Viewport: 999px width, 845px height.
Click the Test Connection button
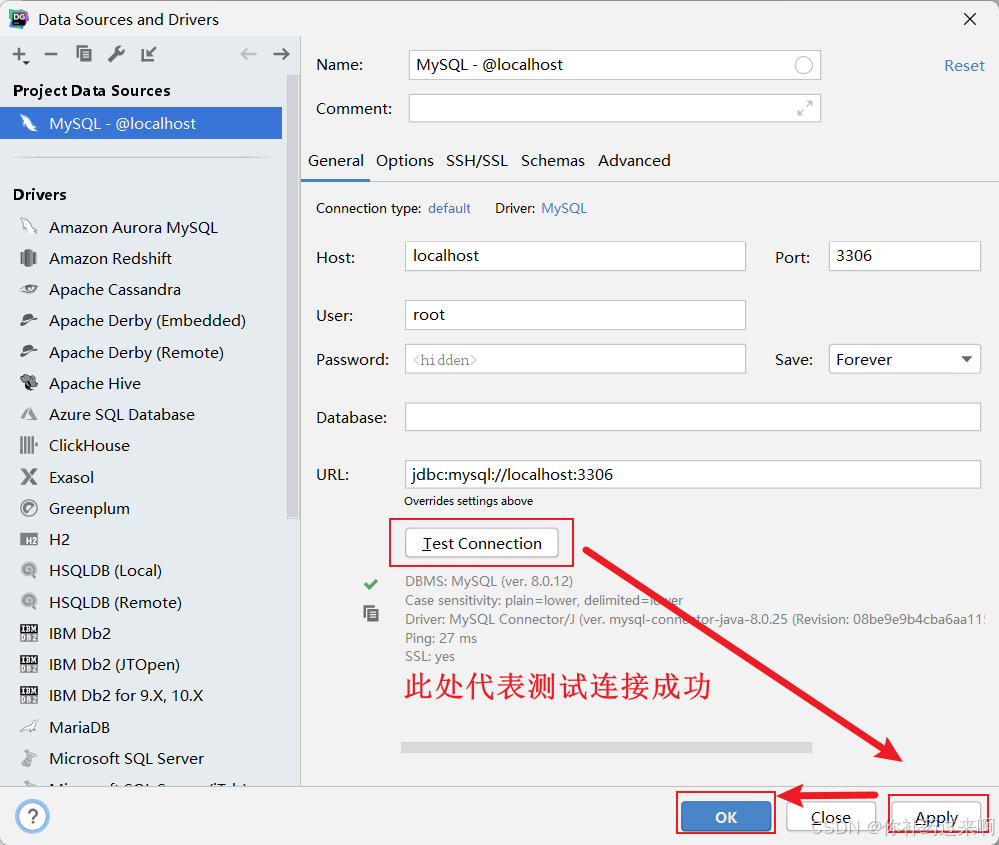(x=482, y=543)
